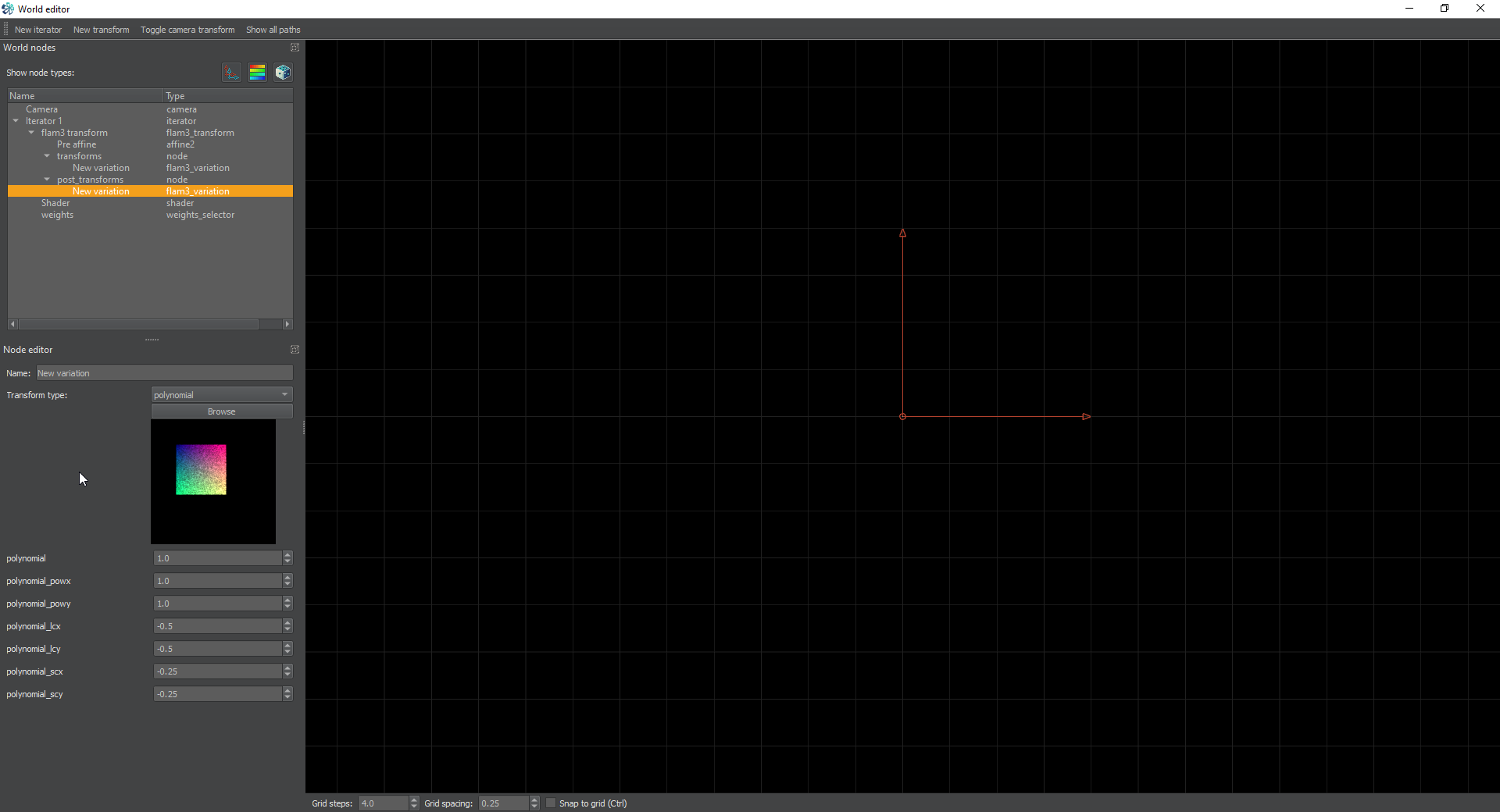Screen dimensions: 1500x812
Task: Collapse the flam3 transform tree node
Action: tap(31, 133)
